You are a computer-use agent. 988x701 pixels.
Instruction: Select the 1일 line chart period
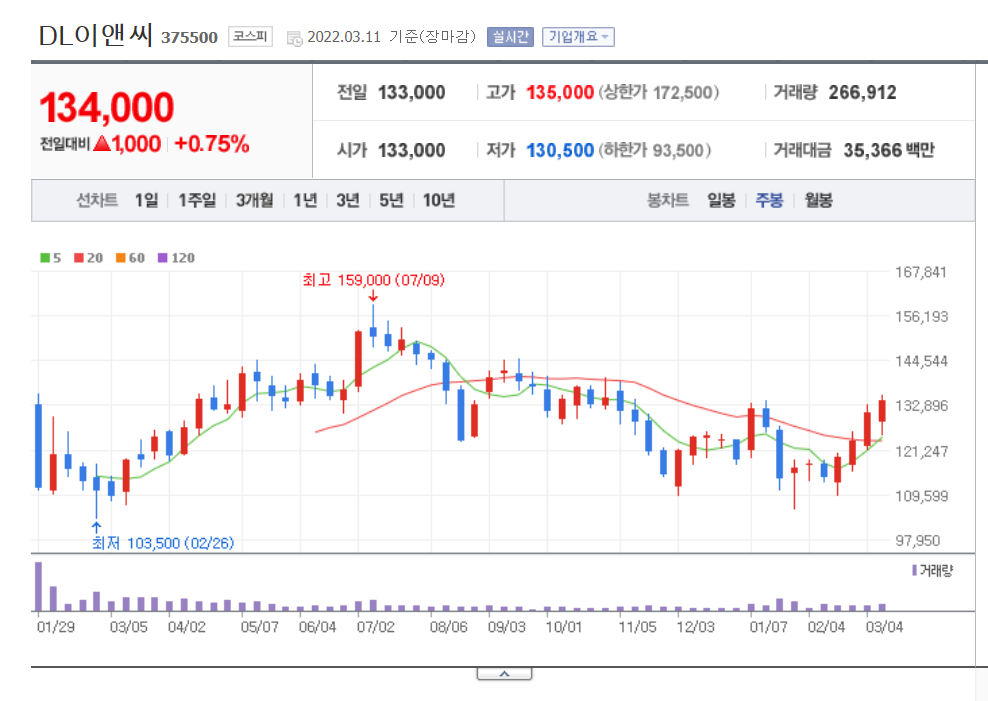(x=146, y=200)
